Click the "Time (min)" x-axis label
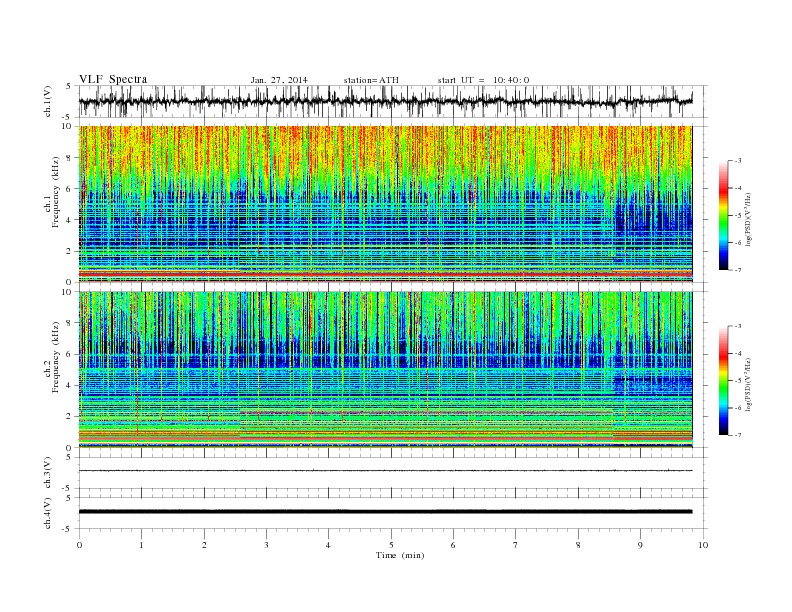The image size is (792, 612). (x=400, y=555)
